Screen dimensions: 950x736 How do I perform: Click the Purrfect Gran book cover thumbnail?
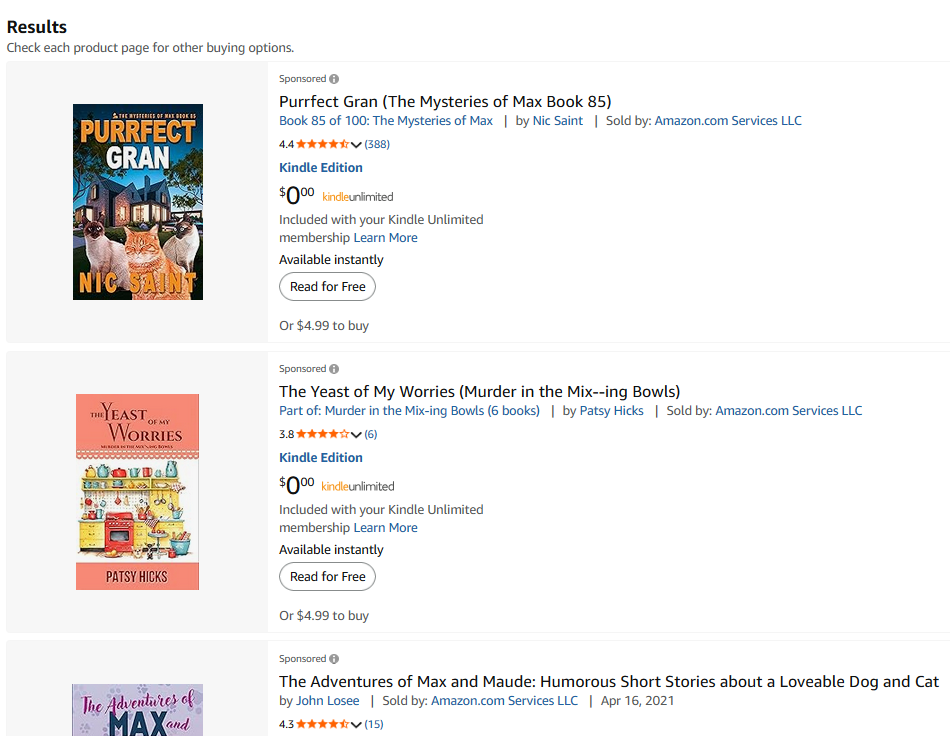click(x=138, y=202)
